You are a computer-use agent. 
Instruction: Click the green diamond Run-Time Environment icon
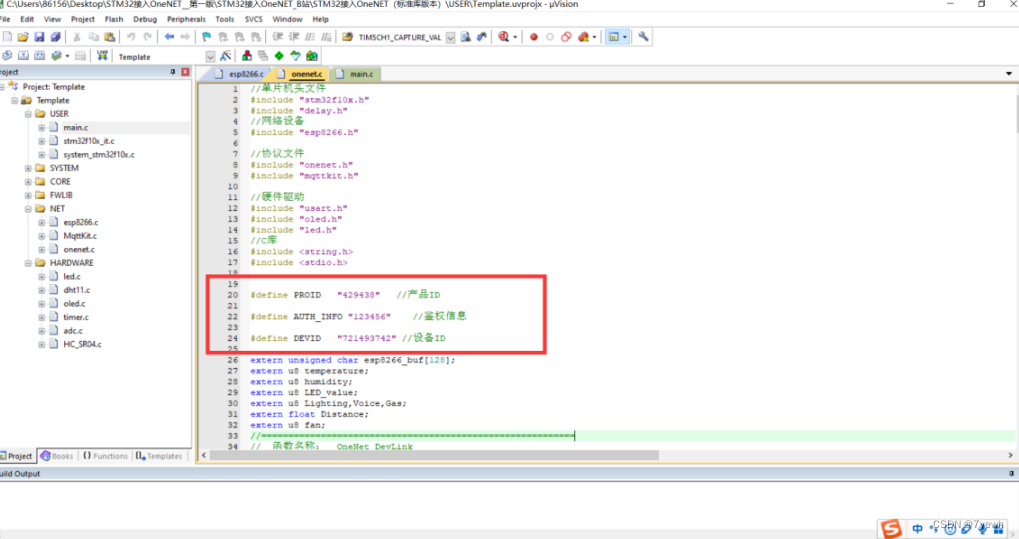click(279, 56)
